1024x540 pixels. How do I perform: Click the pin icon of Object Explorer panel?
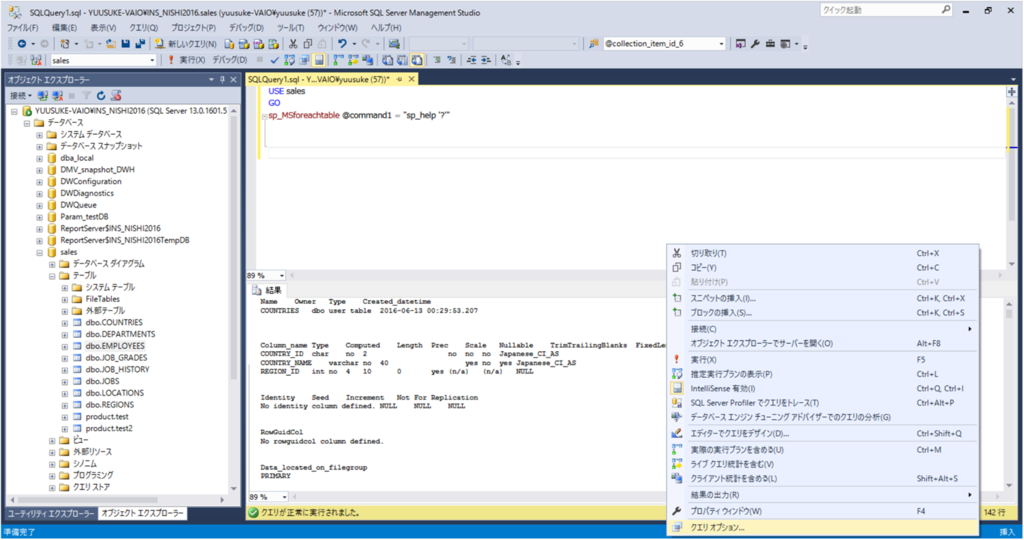point(222,80)
